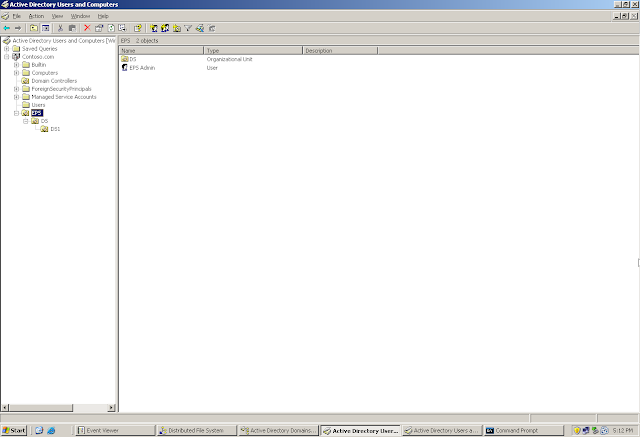Click the 5:12 PM clock
The image size is (640, 437).
(x=623, y=430)
